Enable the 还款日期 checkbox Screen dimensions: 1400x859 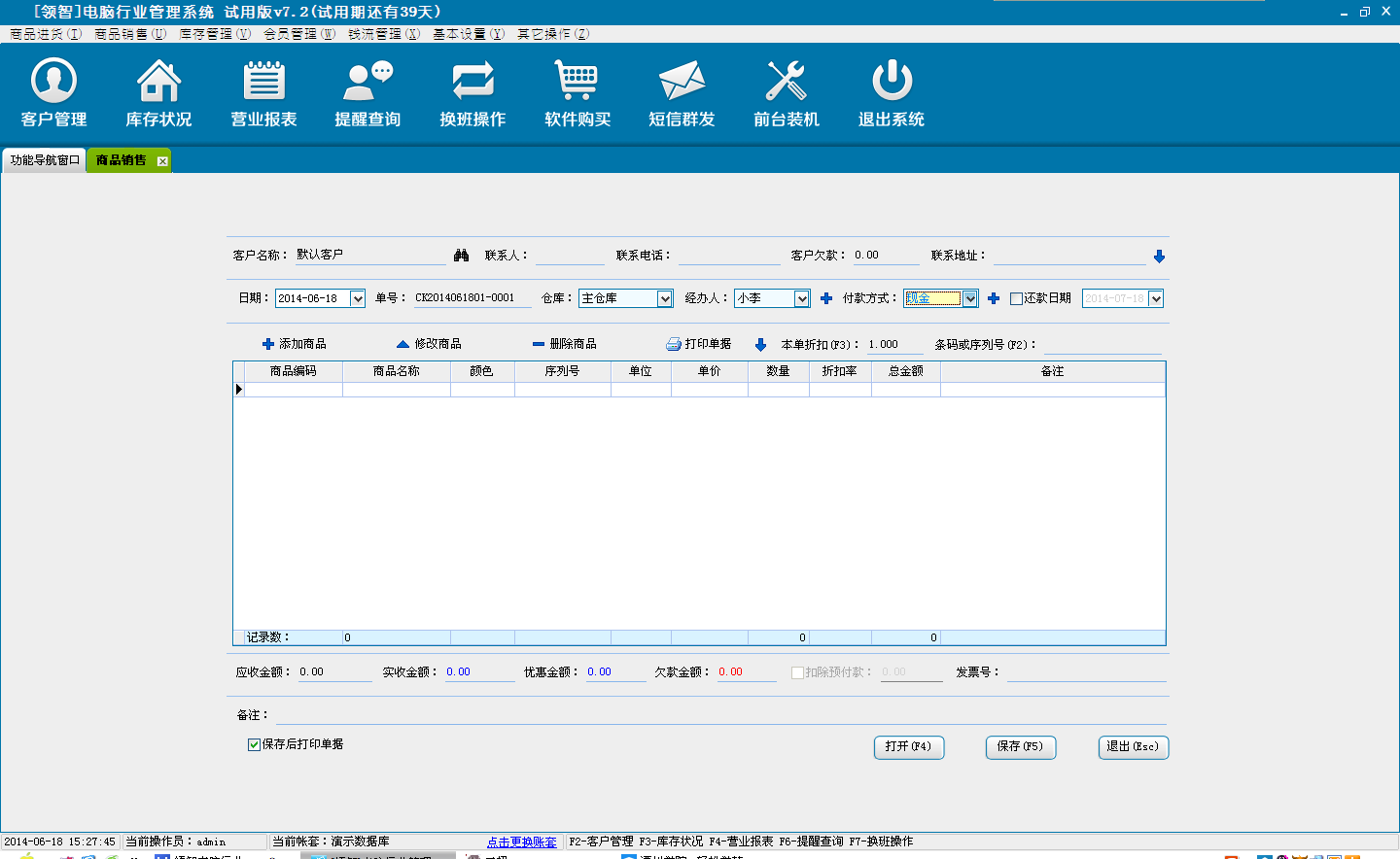point(1016,298)
